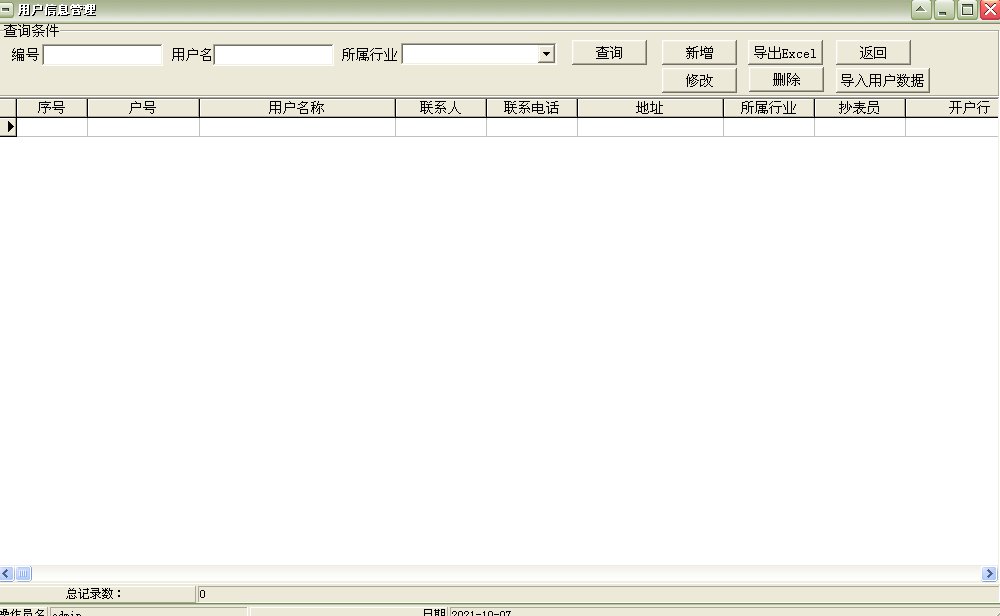
Task: Click the 导入用户数据 import button
Action: [x=883, y=80]
